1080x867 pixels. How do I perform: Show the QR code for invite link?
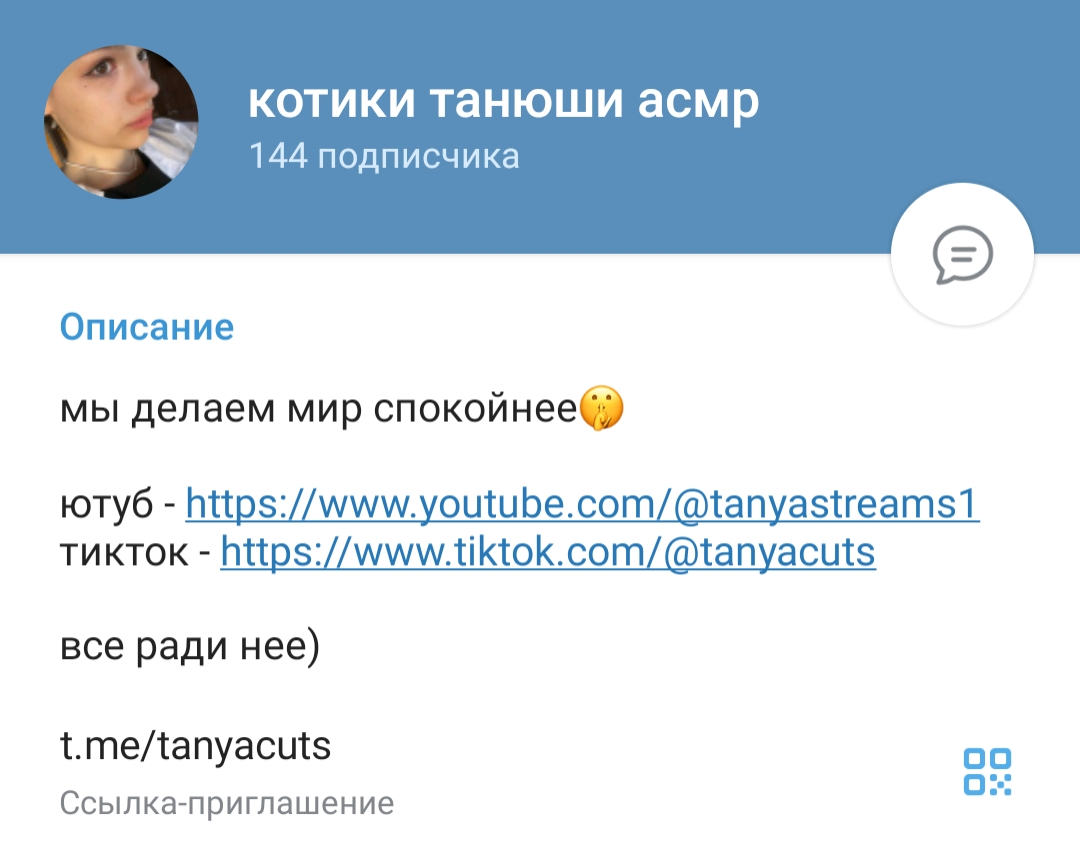pyautogui.click(x=987, y=772)
